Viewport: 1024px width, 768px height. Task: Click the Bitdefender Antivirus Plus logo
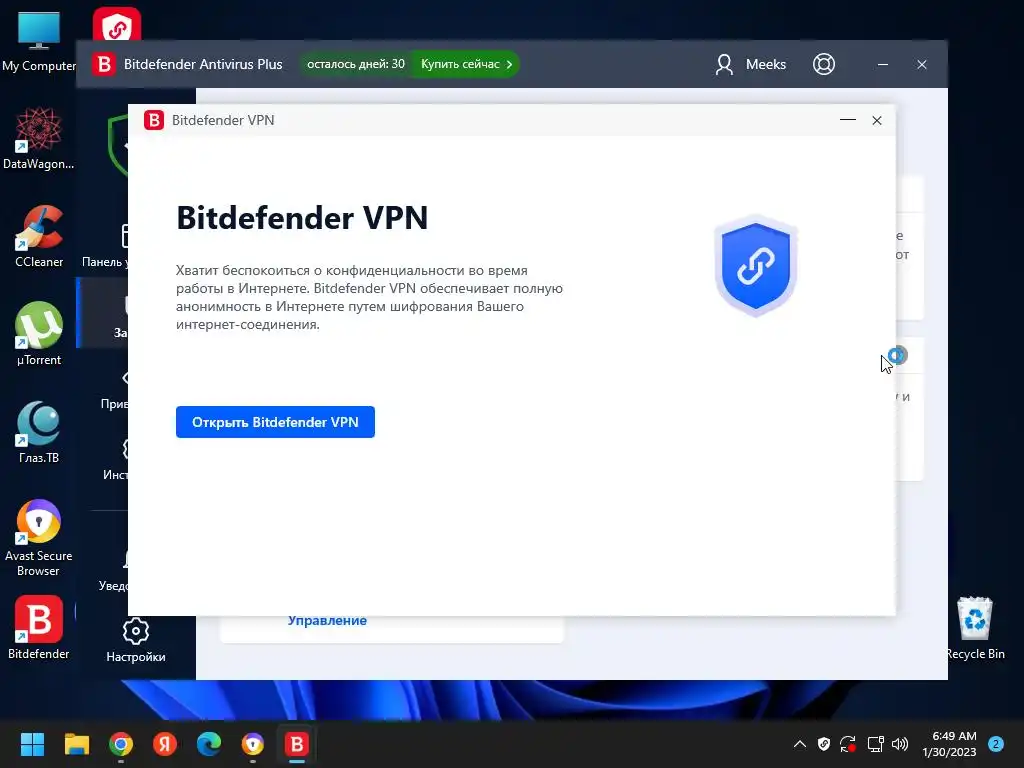point(103,64)
